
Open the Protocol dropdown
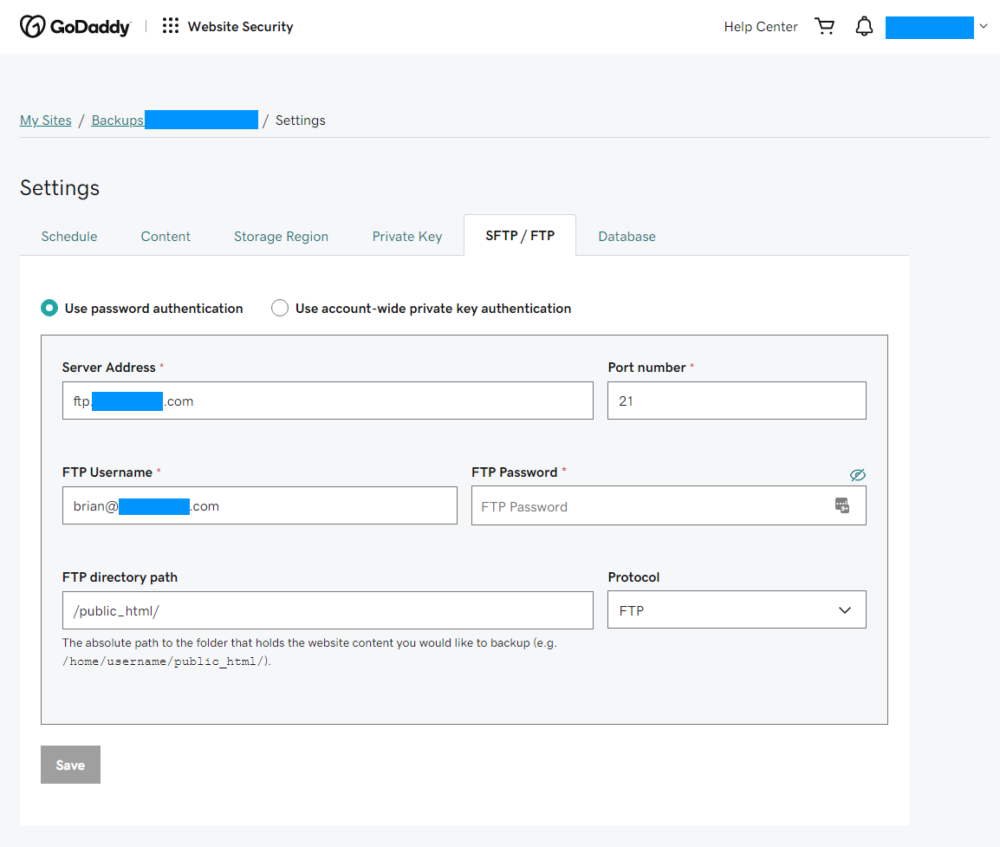tap(736, 609)
